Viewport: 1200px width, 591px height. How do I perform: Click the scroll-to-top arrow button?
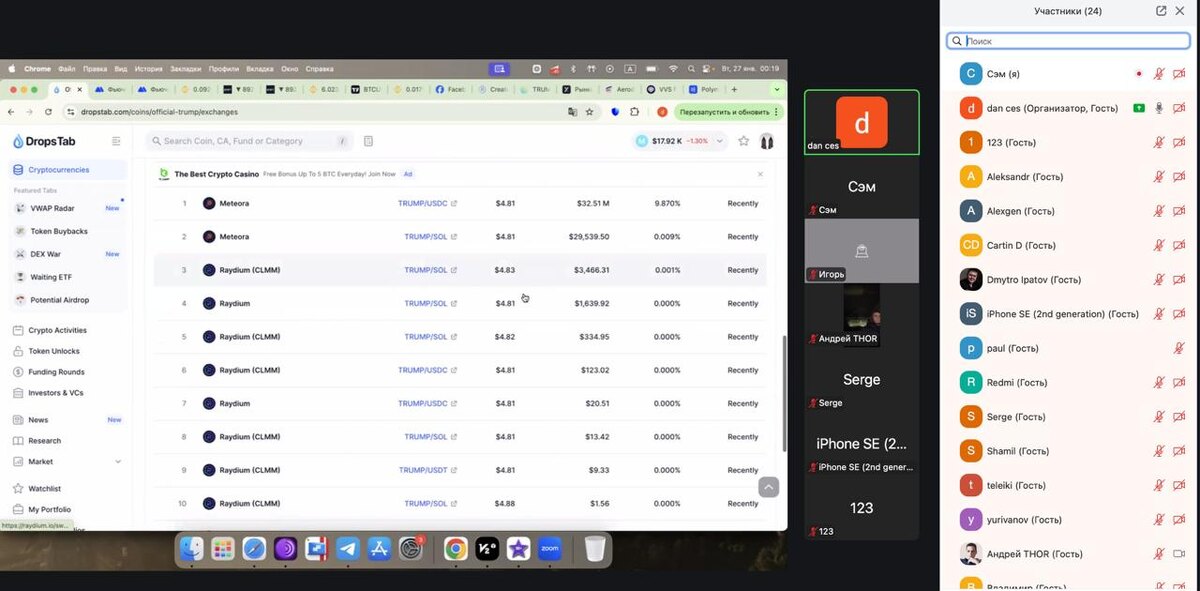tap(768, 487)
